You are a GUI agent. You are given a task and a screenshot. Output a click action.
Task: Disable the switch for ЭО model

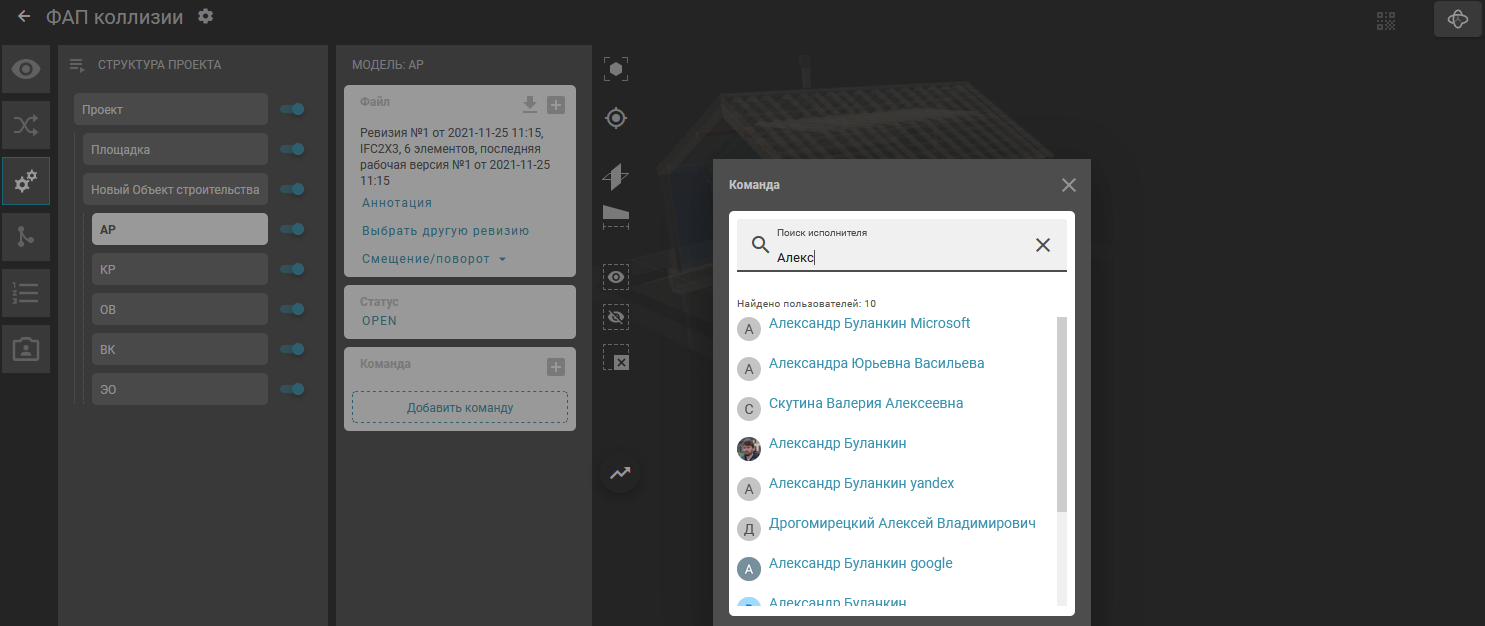(292, 389)
